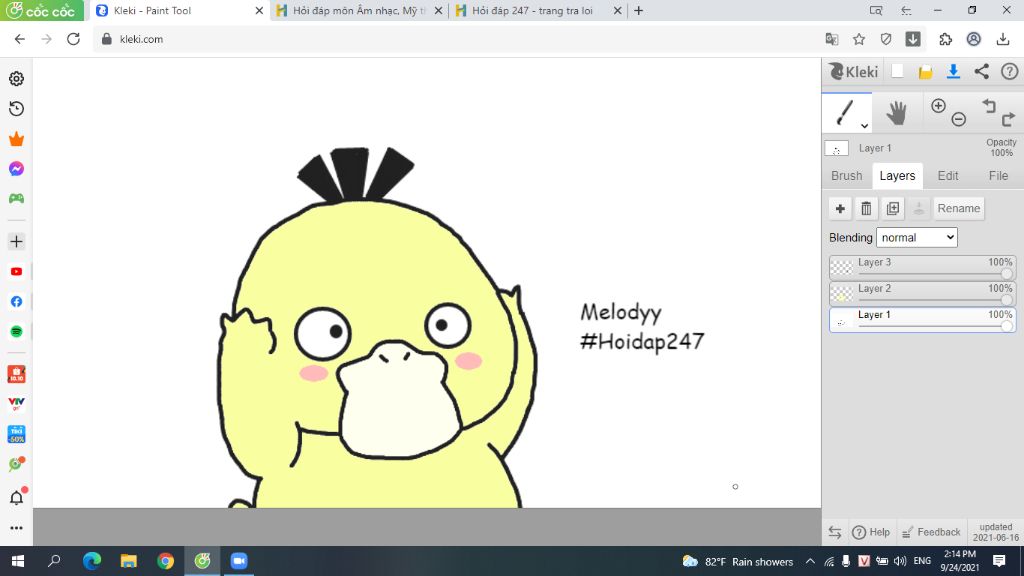The image size is (1024, 576).
Task: Undo the last stroke
Action: click(989, 105)
